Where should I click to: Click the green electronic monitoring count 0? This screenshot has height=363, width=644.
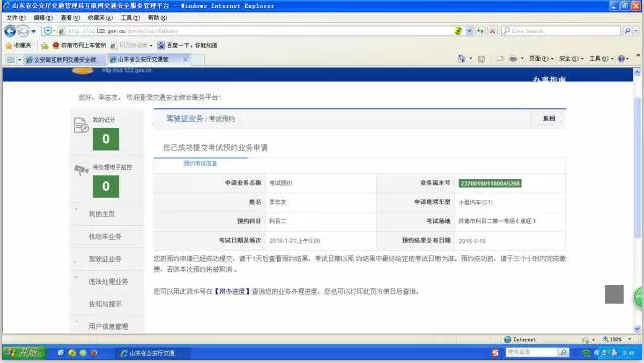(106, 186)
